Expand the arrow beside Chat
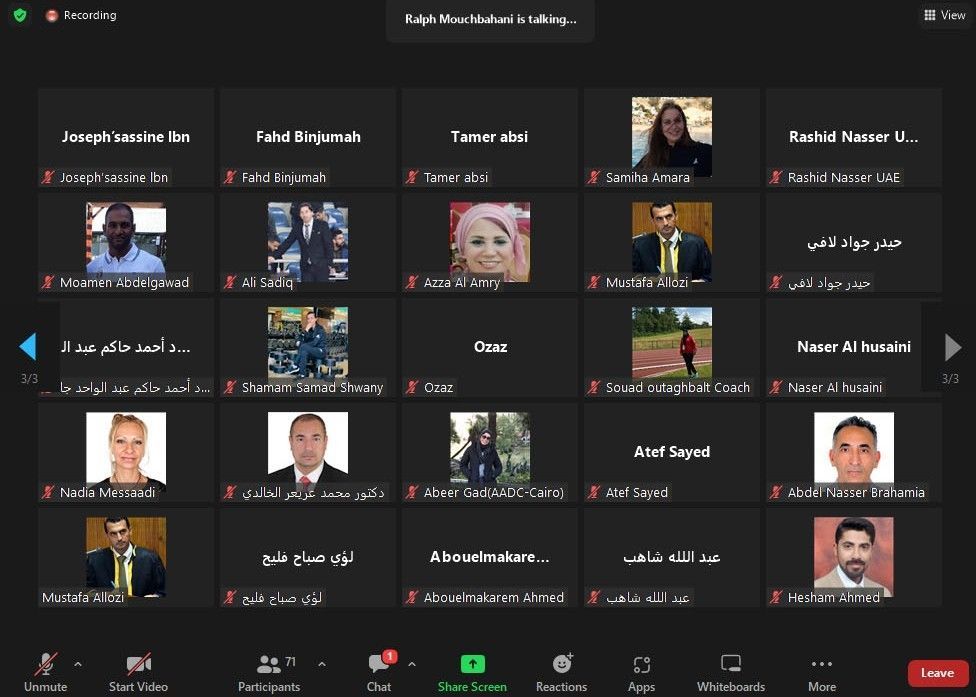This screenshot has width=976, height=697. [412, 663]
